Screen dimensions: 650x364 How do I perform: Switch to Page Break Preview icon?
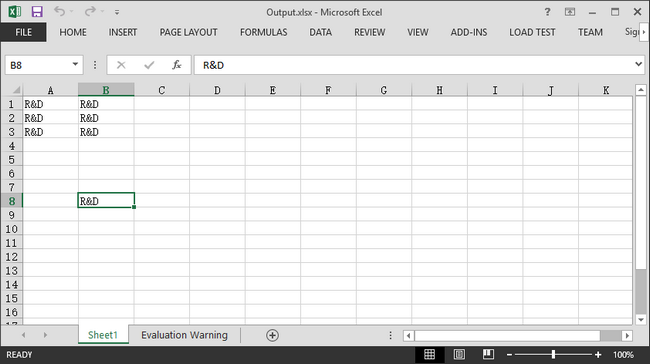[488, 354]
